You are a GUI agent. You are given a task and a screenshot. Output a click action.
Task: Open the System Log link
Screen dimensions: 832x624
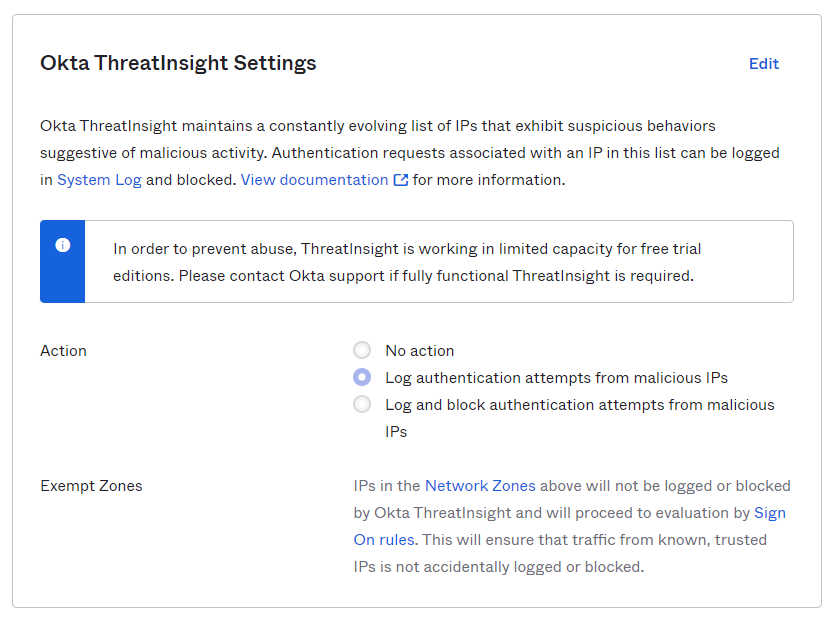99,180
